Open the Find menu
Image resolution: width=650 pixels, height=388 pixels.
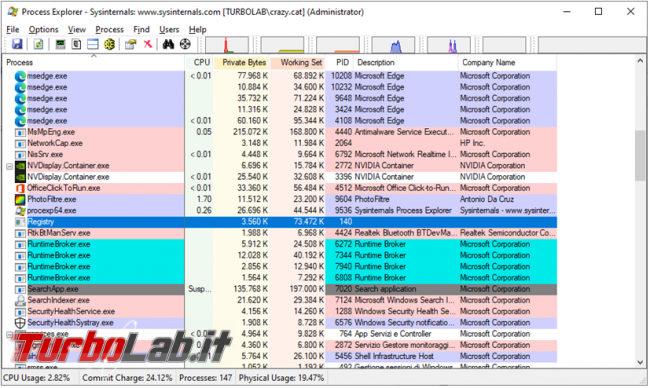141,29
